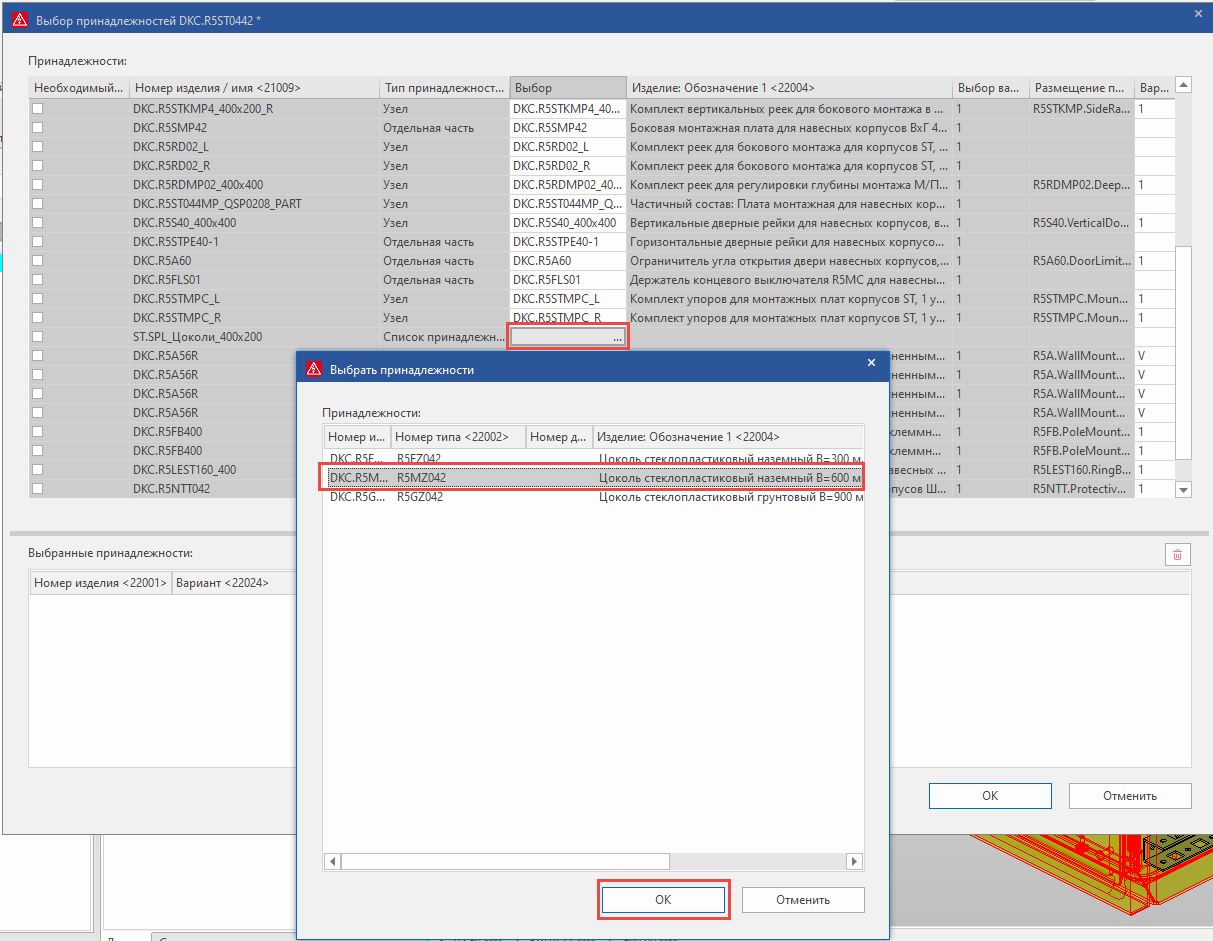
Task: Toggle checkbox for DKC.R5A60 row
Action: pos(38,260)
